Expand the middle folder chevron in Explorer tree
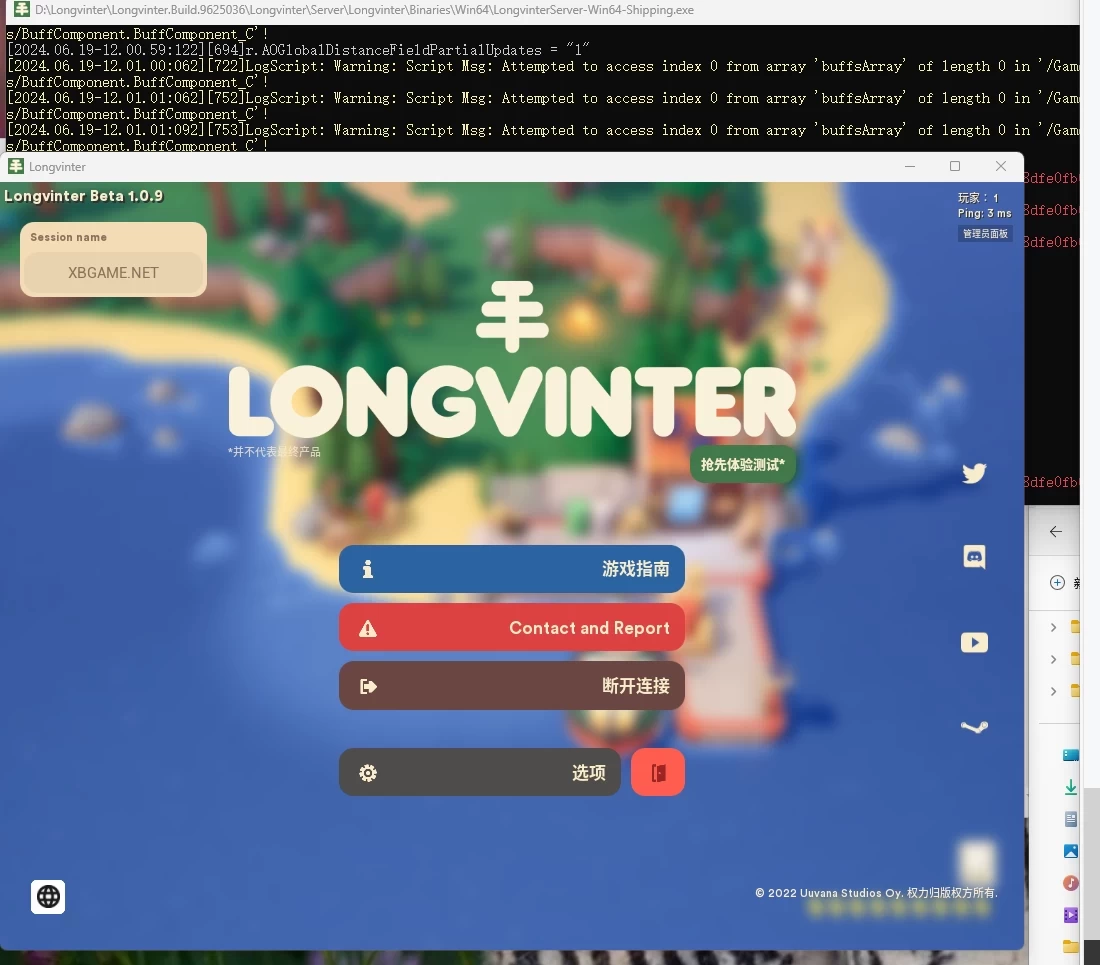The width and height of the screenshot is (1100, 965). pos(1054,659)
